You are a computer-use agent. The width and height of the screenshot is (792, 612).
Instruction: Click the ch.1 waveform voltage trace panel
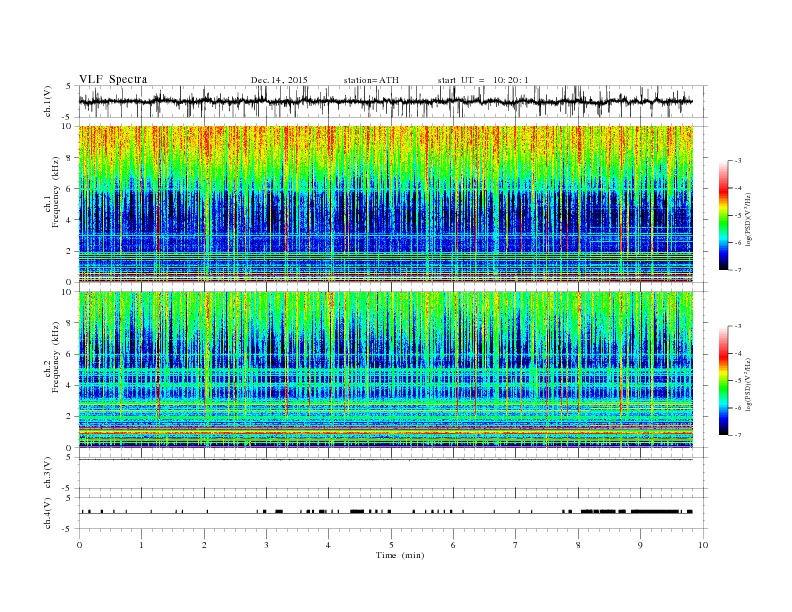[x=393, y=101]
